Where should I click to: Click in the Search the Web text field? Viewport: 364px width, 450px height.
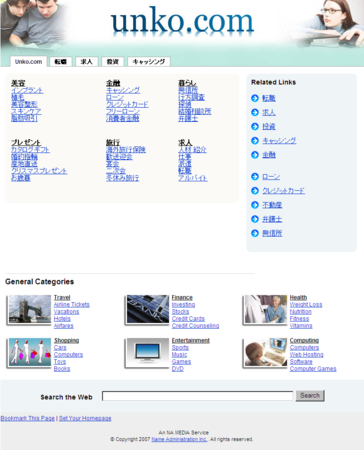[197, 396]
